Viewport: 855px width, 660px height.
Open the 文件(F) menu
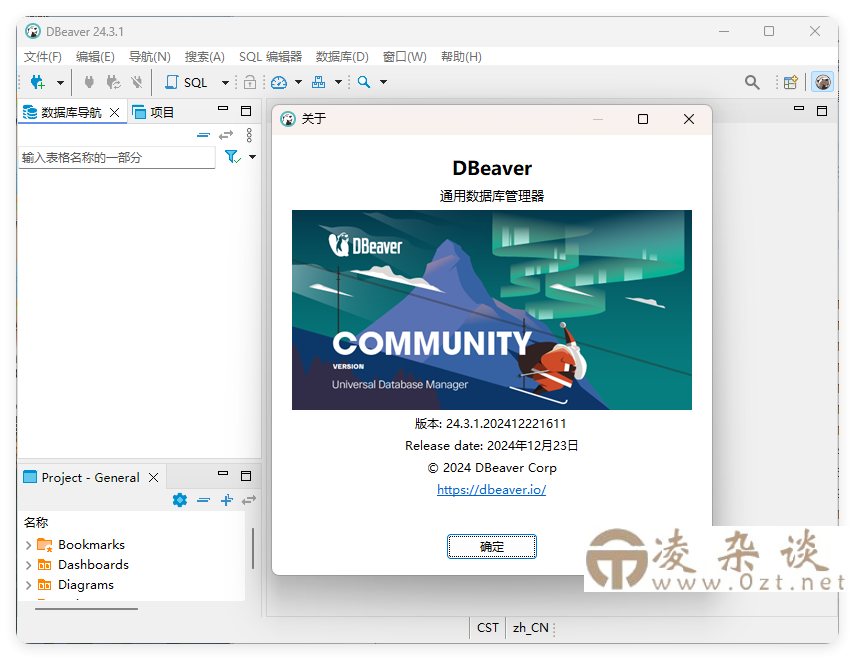[43, 57]
